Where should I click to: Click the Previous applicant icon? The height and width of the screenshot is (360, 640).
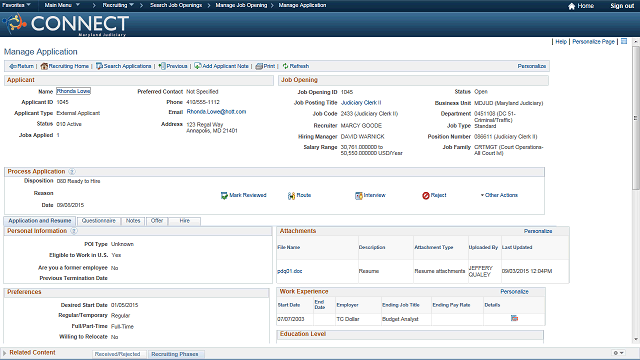(x=162, y=66)
